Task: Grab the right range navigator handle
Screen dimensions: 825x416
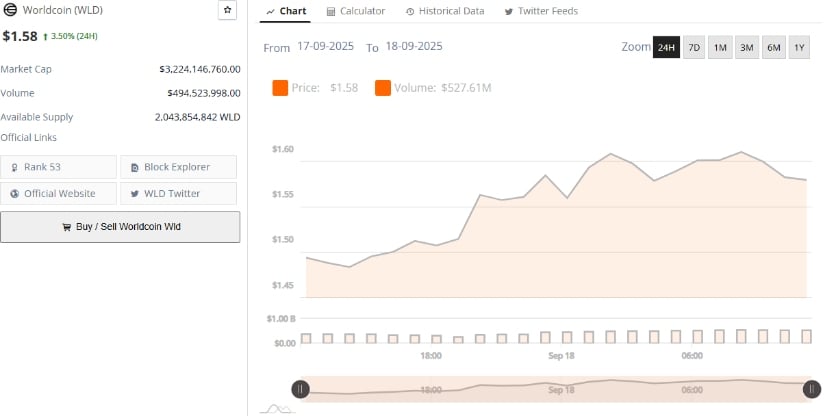Action: pos(812,389)
